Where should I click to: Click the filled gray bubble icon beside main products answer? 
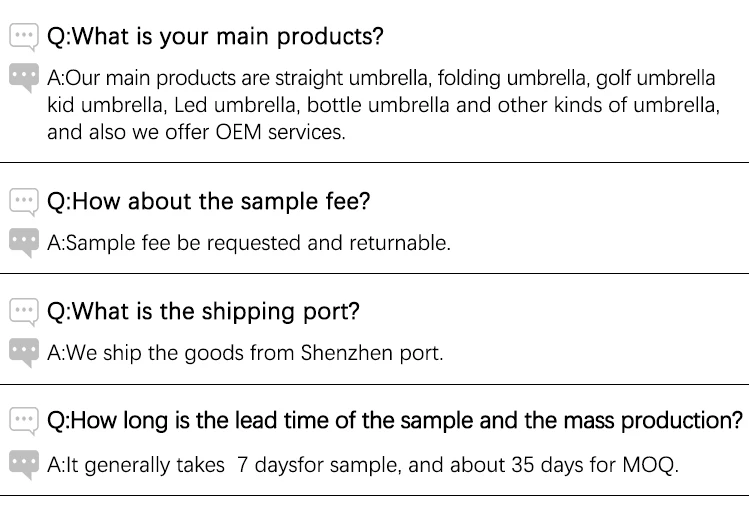tap(24, 78)
